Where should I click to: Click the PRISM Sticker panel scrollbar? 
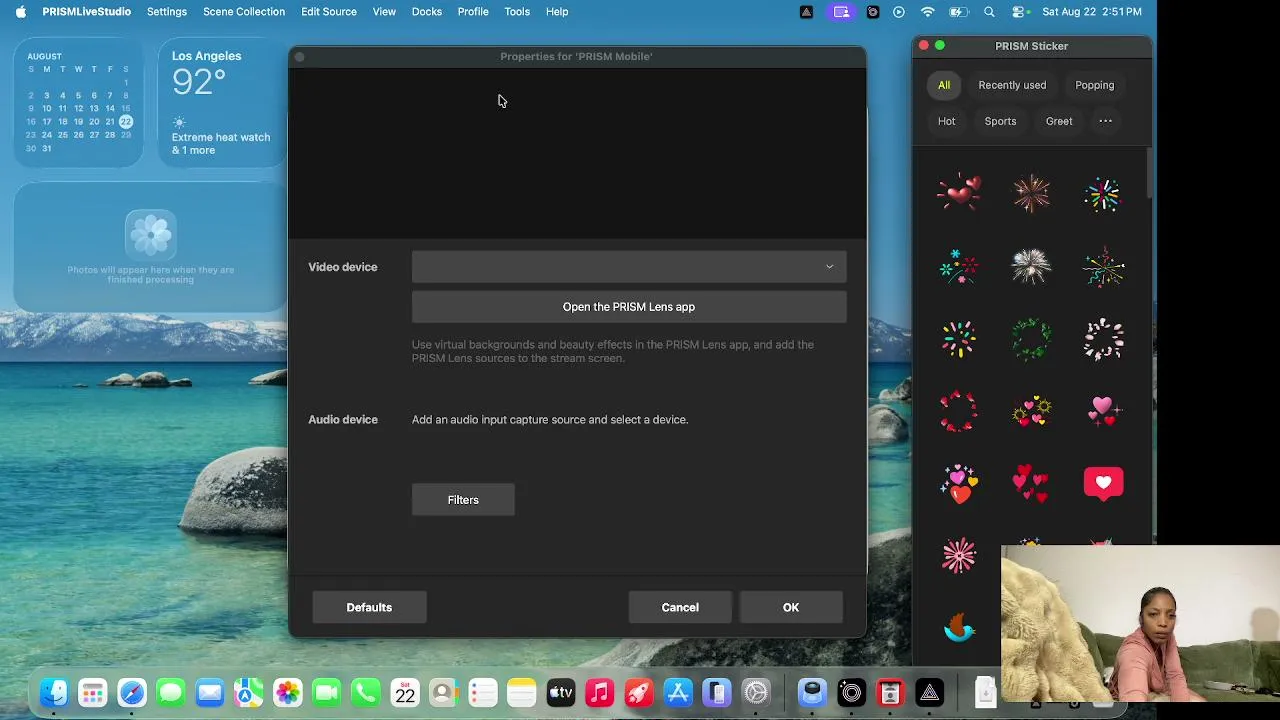point(1149,172)
